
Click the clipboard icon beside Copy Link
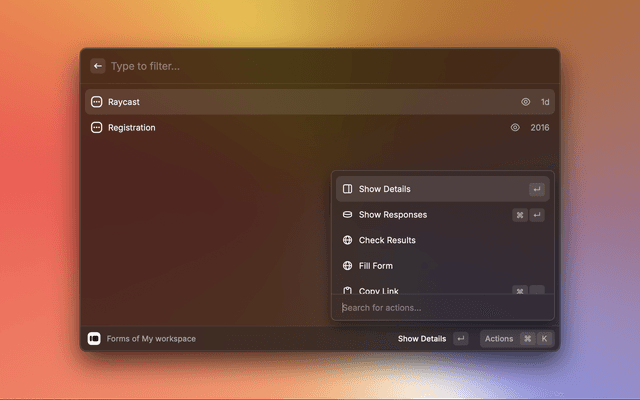pyautogui.click(x=347, y=290)
